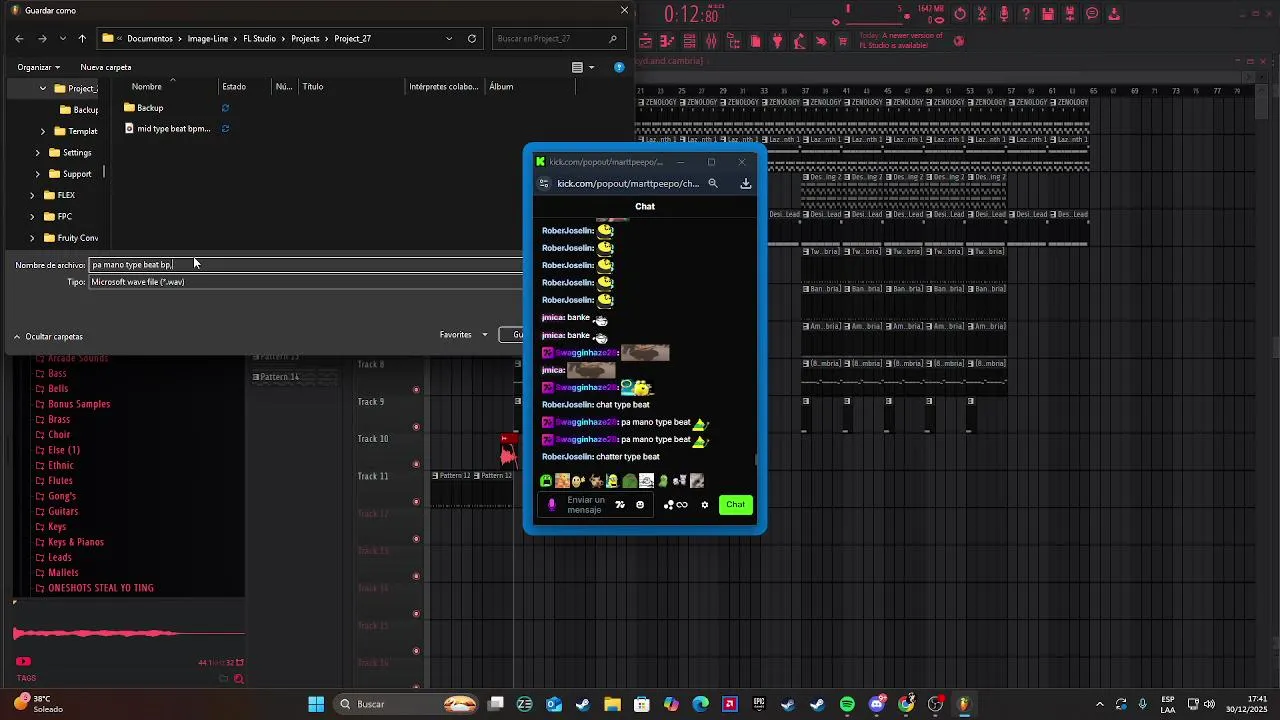The image size is (1280, 720).
Task: Click the purple microphone icon in chat box
Action: [551, 505]
